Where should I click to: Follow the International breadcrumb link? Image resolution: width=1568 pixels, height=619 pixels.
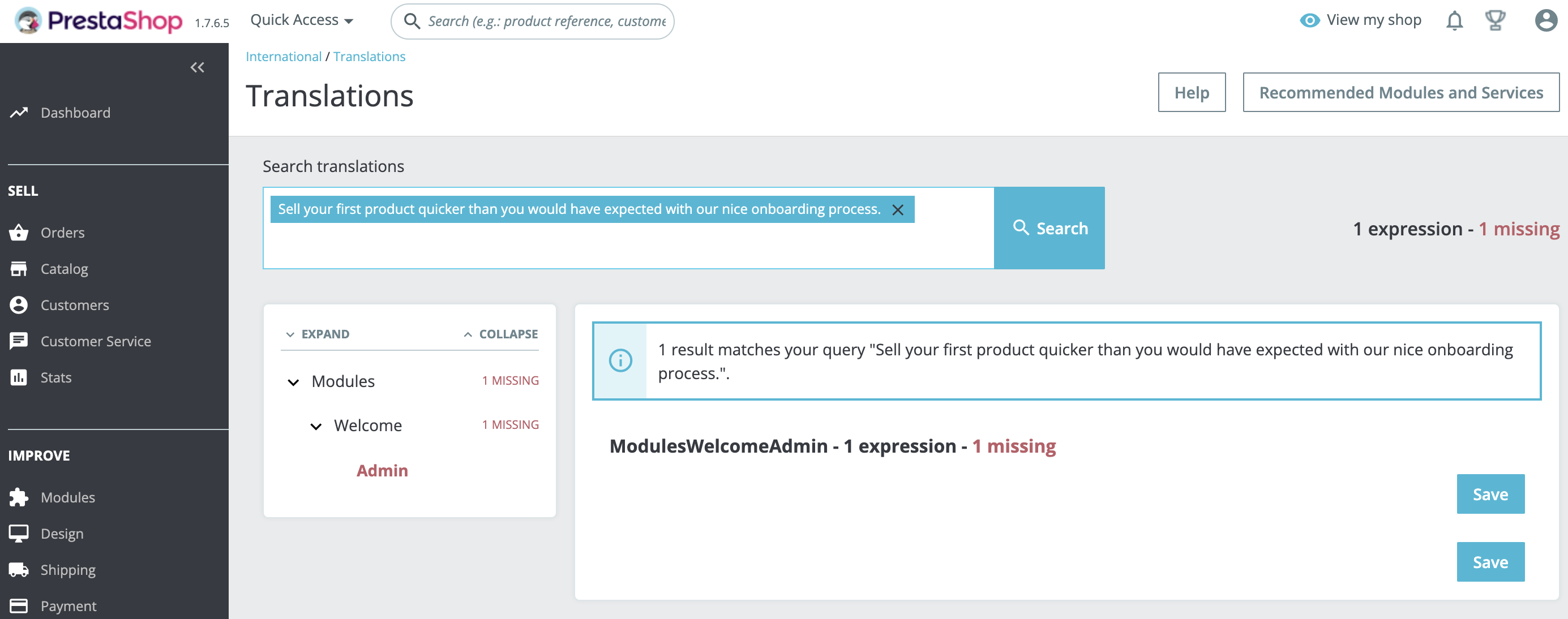pos(284,56)
